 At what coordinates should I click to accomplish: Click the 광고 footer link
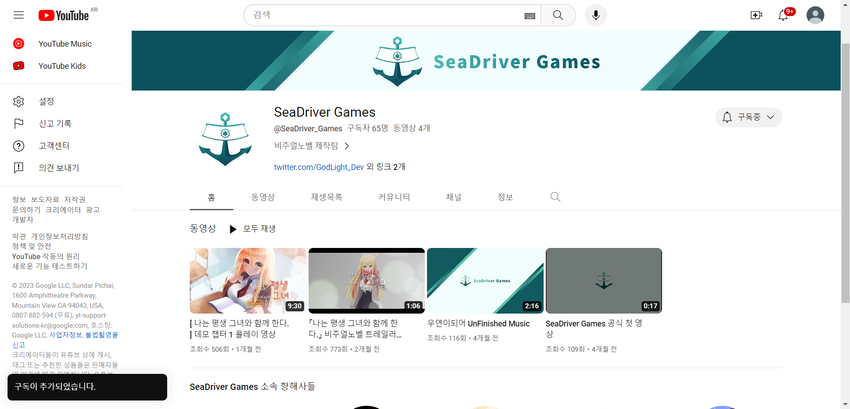93,209
